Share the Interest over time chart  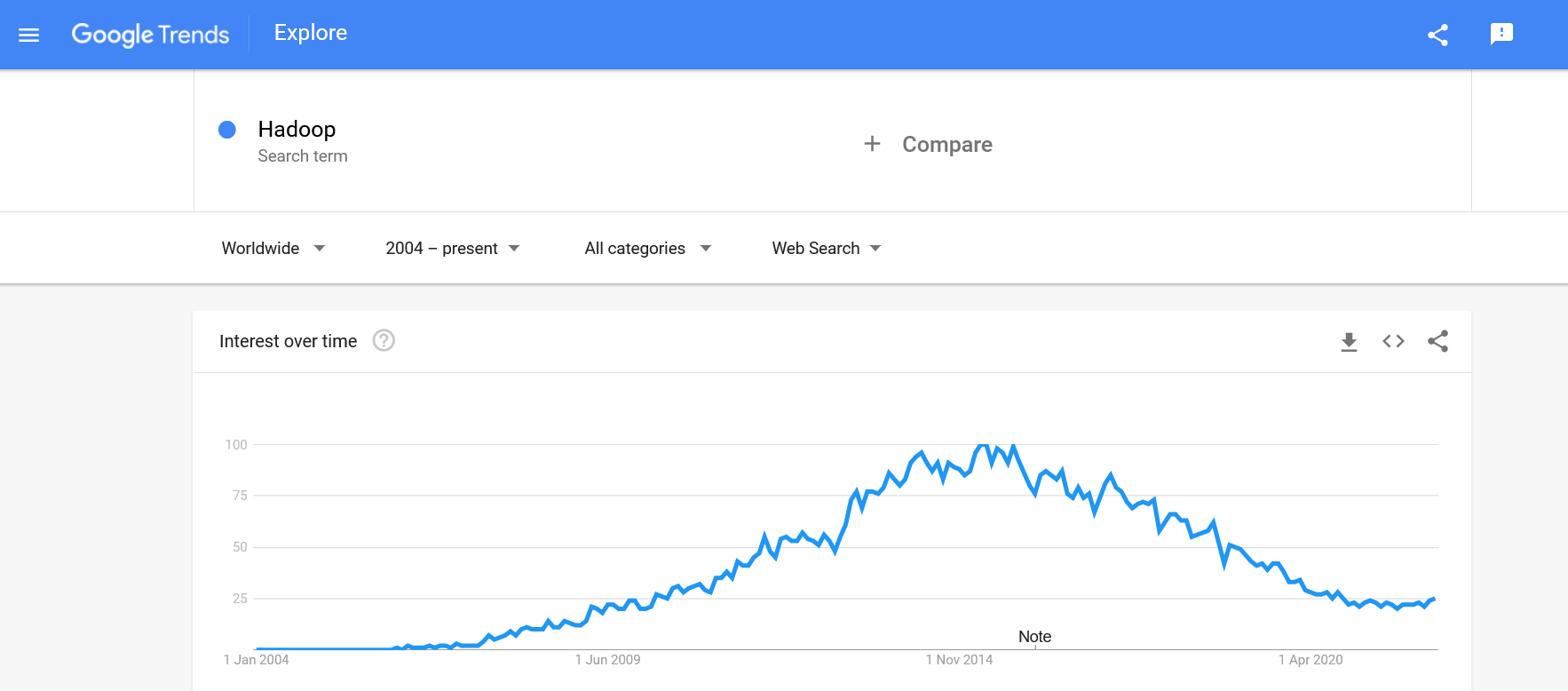tap(1438, 341)
